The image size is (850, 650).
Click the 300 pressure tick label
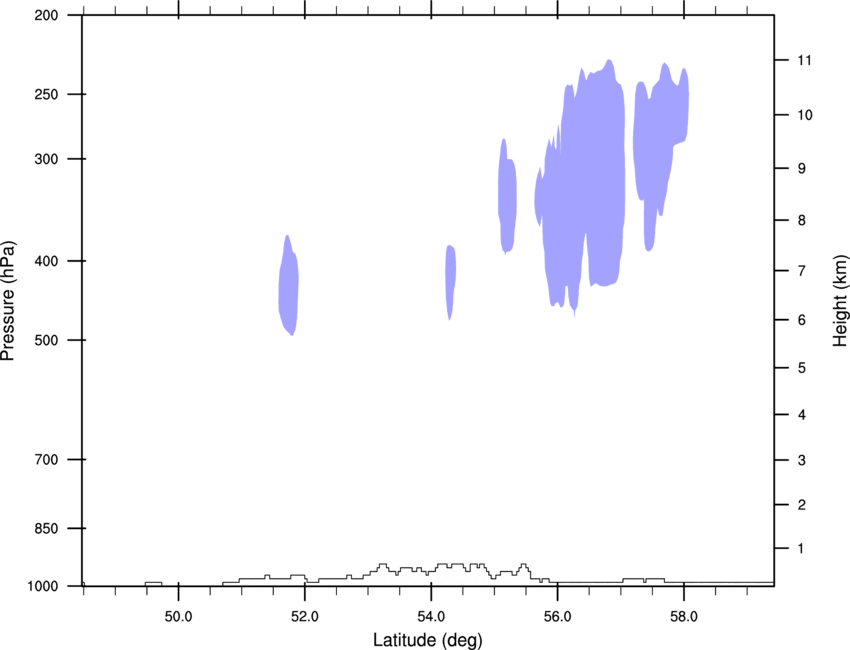point(46,159)
